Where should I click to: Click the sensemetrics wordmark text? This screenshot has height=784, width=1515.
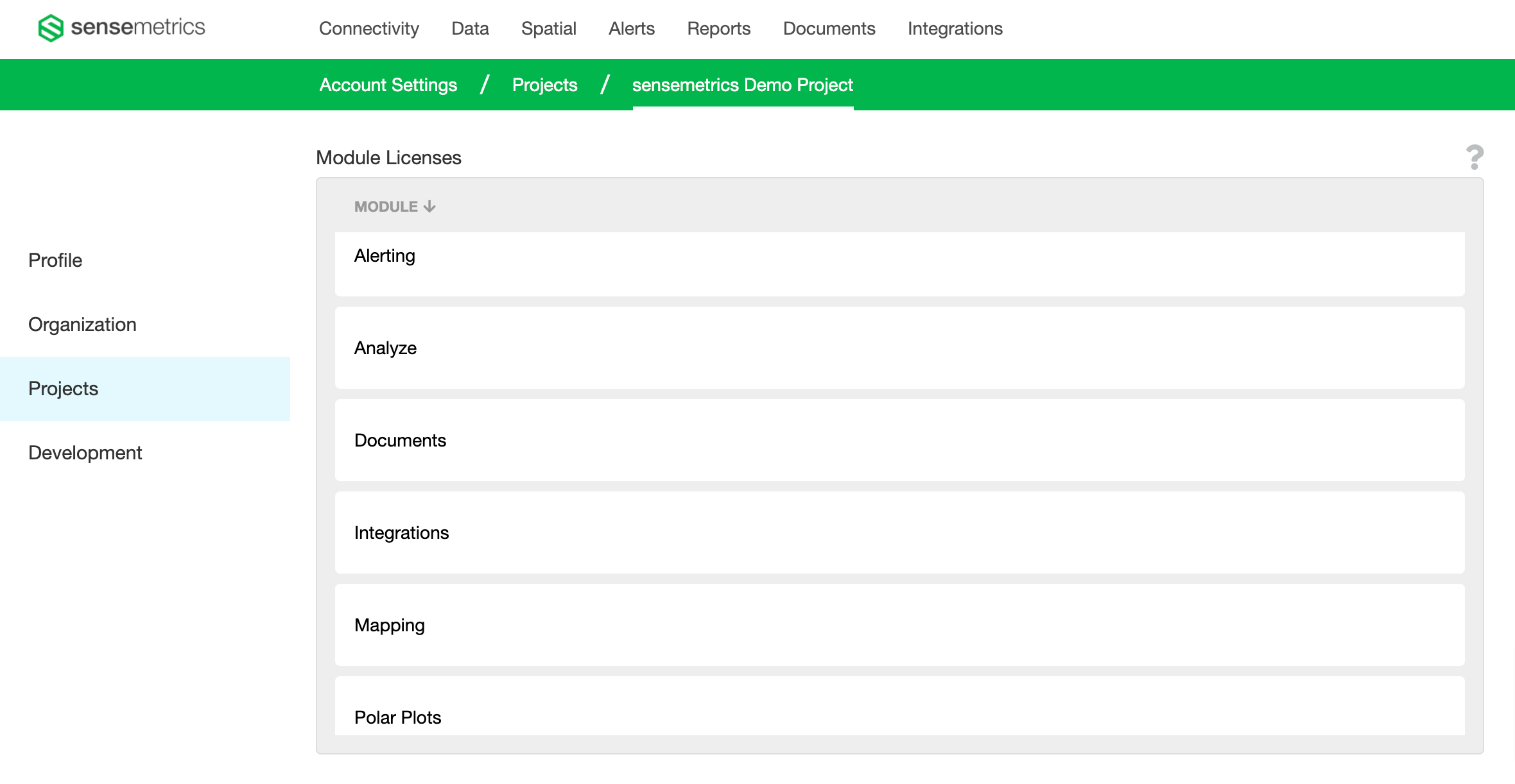click(x=138, y=27)
